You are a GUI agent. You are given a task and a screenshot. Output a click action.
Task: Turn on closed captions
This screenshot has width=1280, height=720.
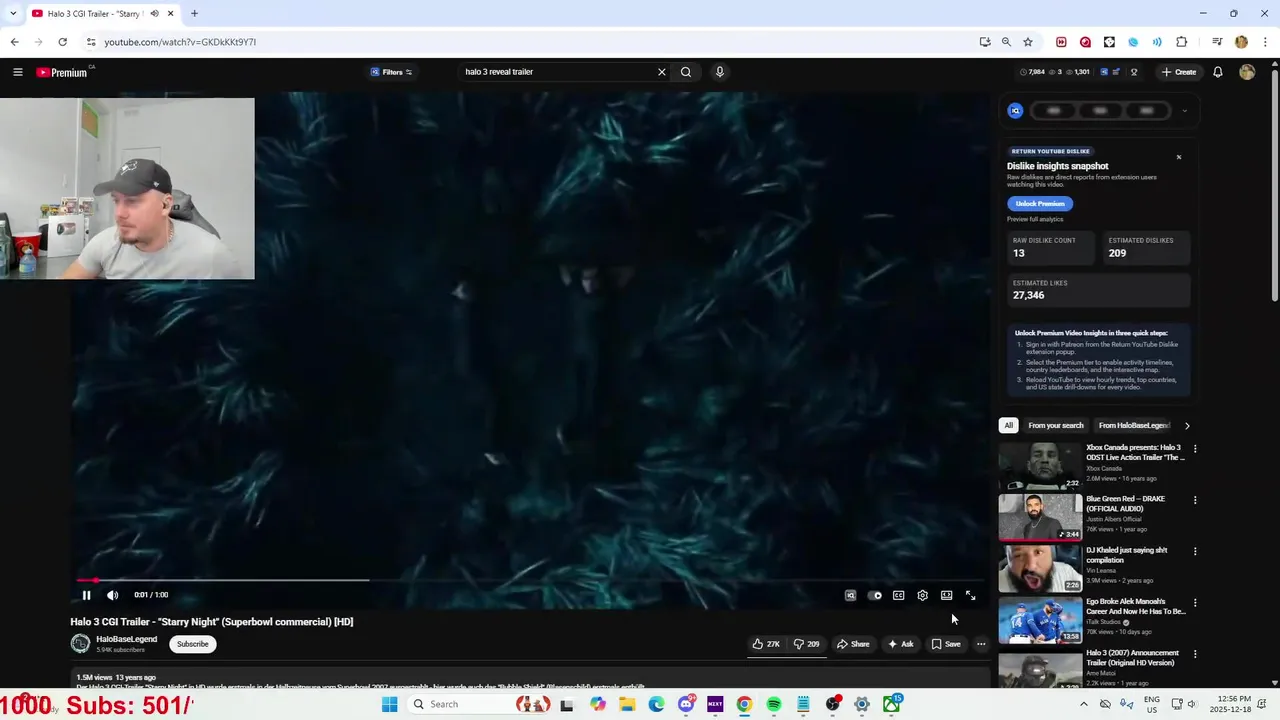click(899, 595)
